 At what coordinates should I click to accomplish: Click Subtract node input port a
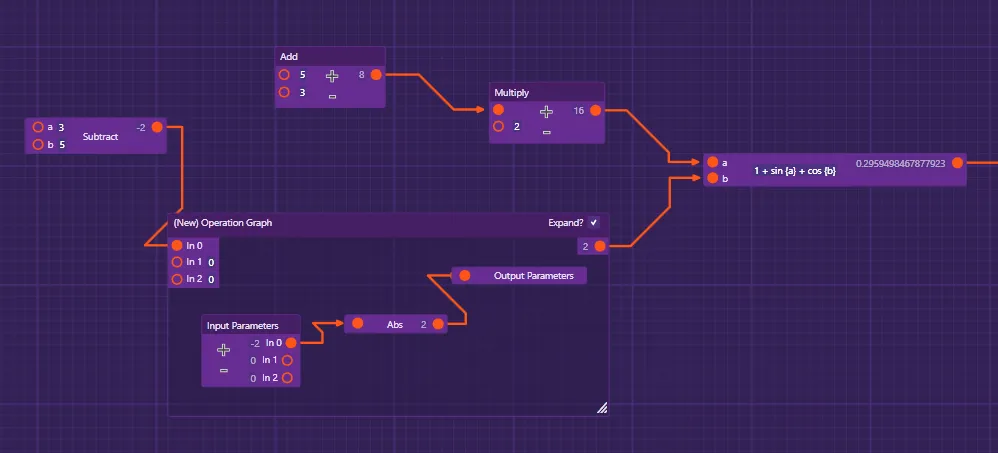point(38,127)
